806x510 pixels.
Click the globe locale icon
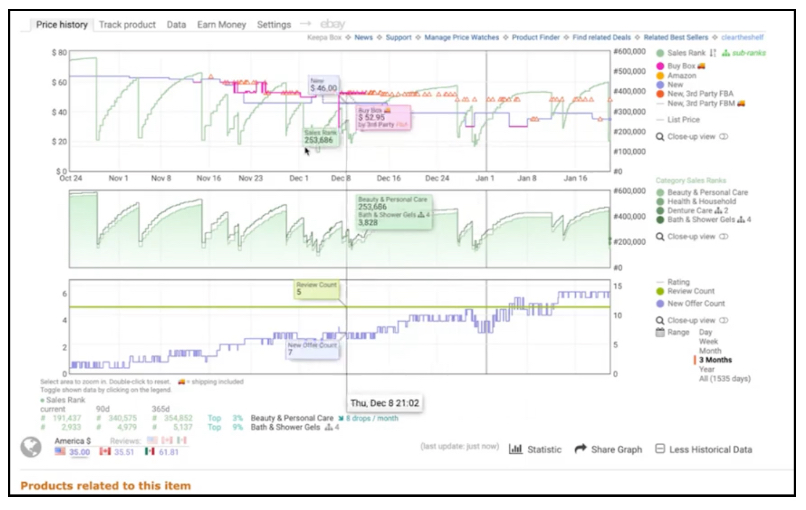(31, 447)
